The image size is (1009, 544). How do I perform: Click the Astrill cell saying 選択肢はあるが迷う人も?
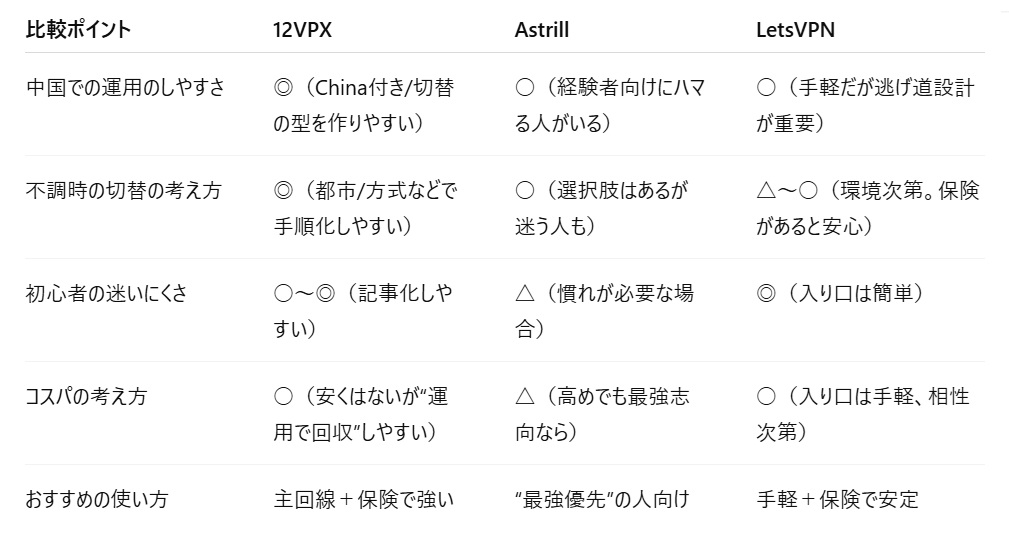pos(601,208)
